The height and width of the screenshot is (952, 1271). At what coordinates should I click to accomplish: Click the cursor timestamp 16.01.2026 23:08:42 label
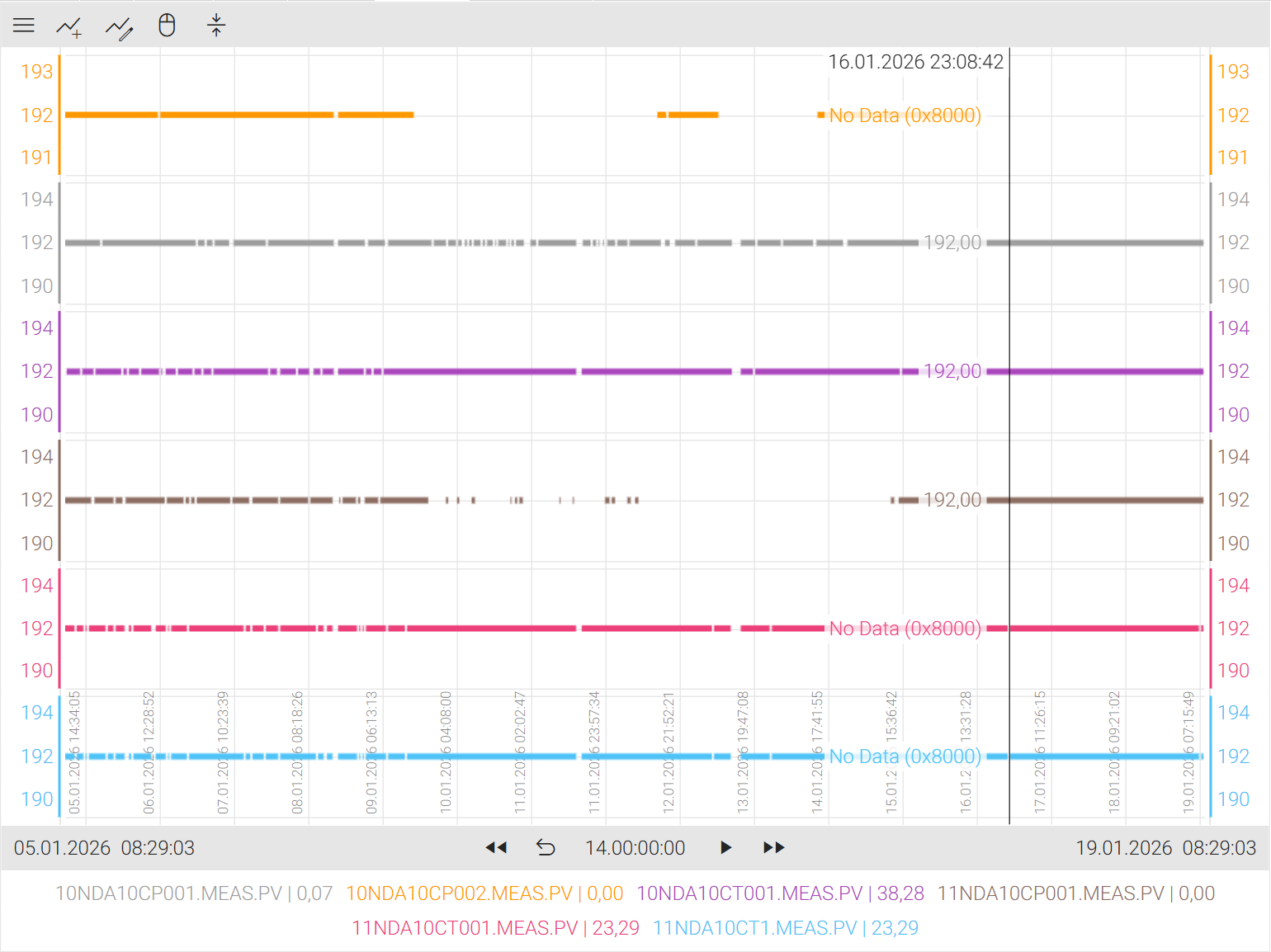point(915,62)
